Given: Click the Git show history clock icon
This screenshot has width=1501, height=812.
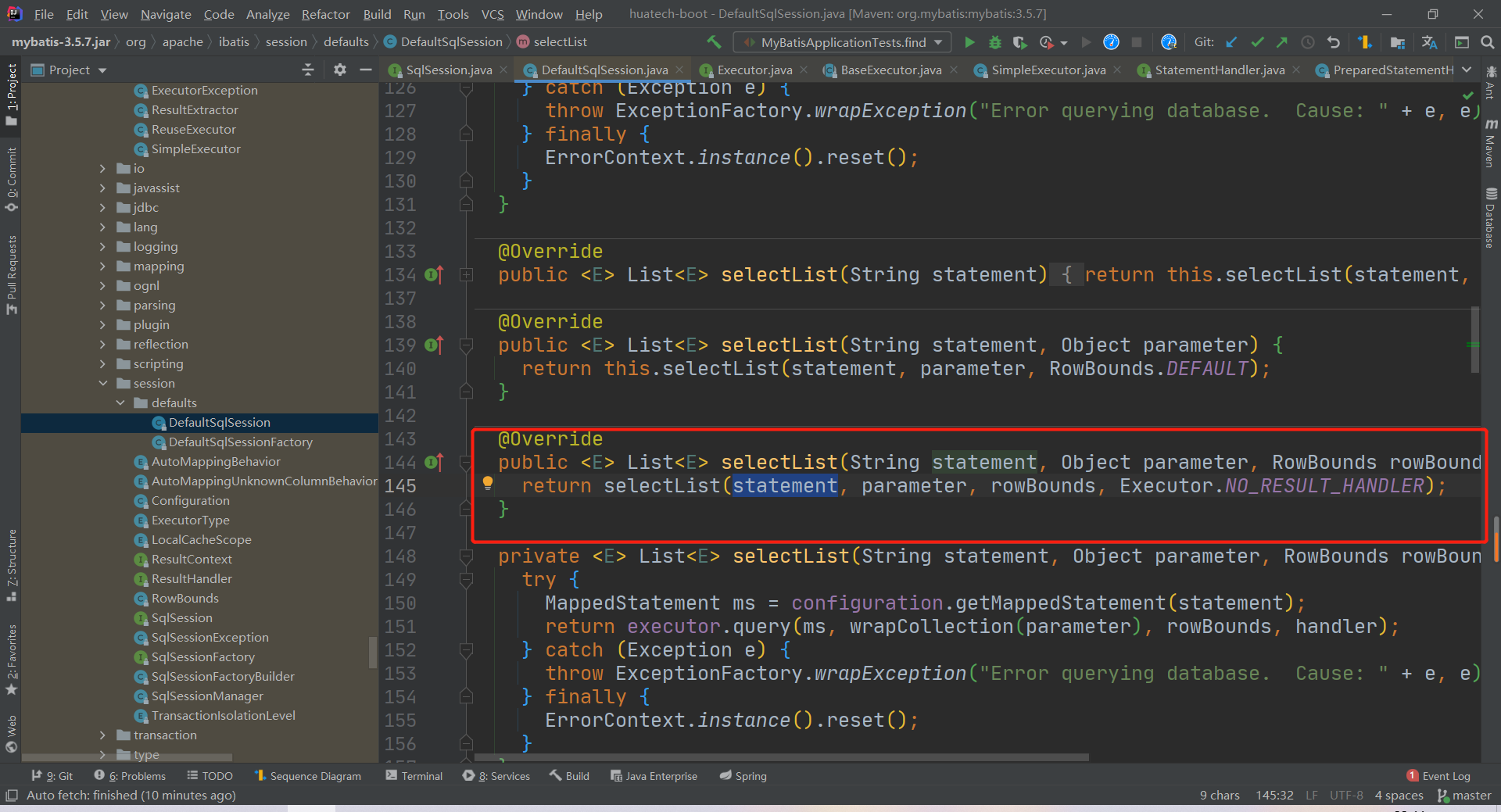Looking at the screenshot, I should click(x=1308, y=42).
